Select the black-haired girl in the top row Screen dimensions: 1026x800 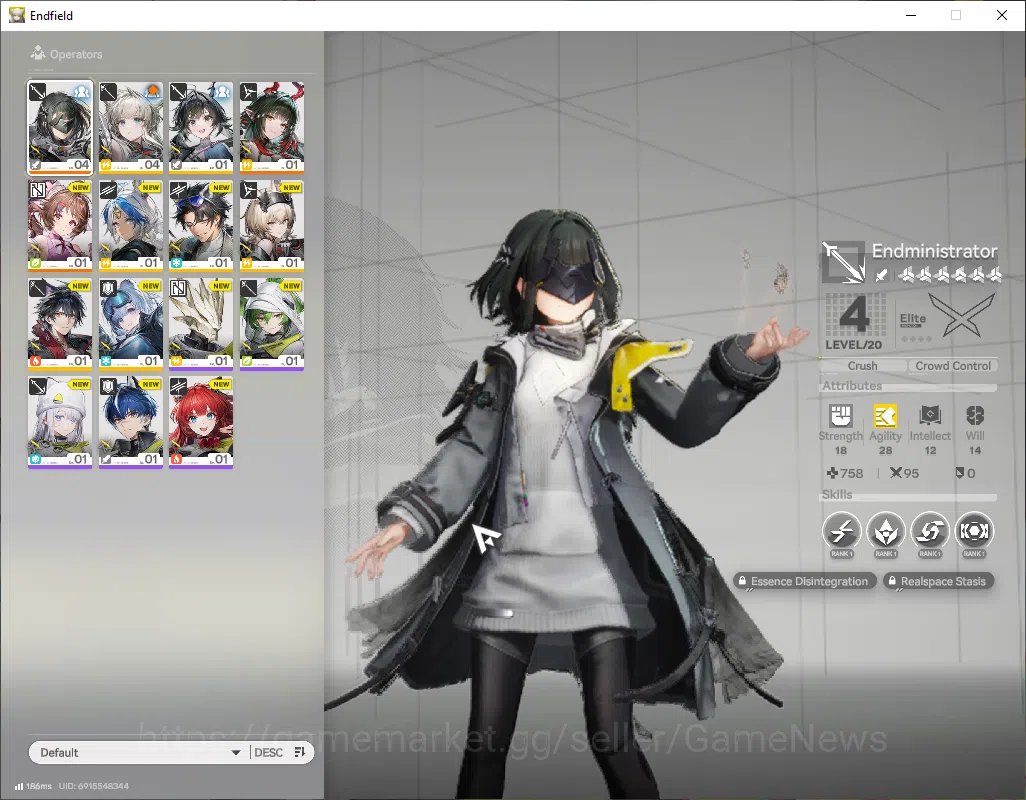(201, 128)
